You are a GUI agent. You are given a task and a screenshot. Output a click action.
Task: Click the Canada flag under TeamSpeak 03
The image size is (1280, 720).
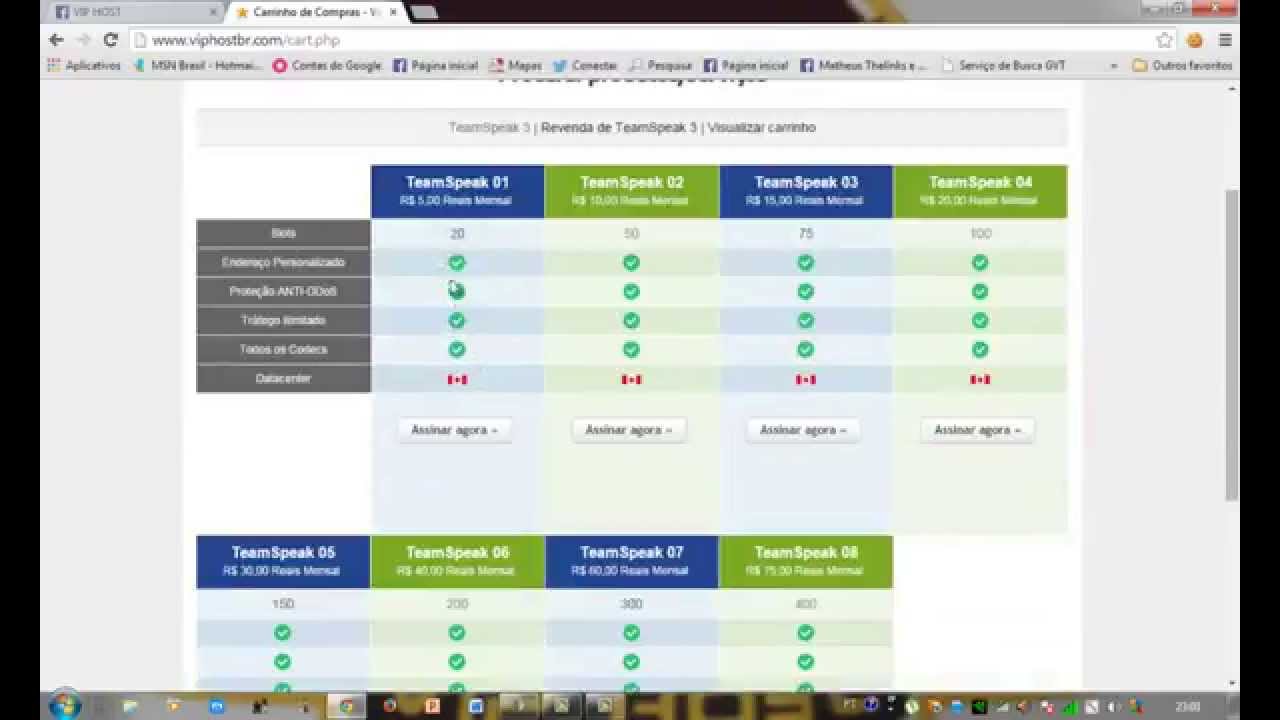(x=806, y=379)
